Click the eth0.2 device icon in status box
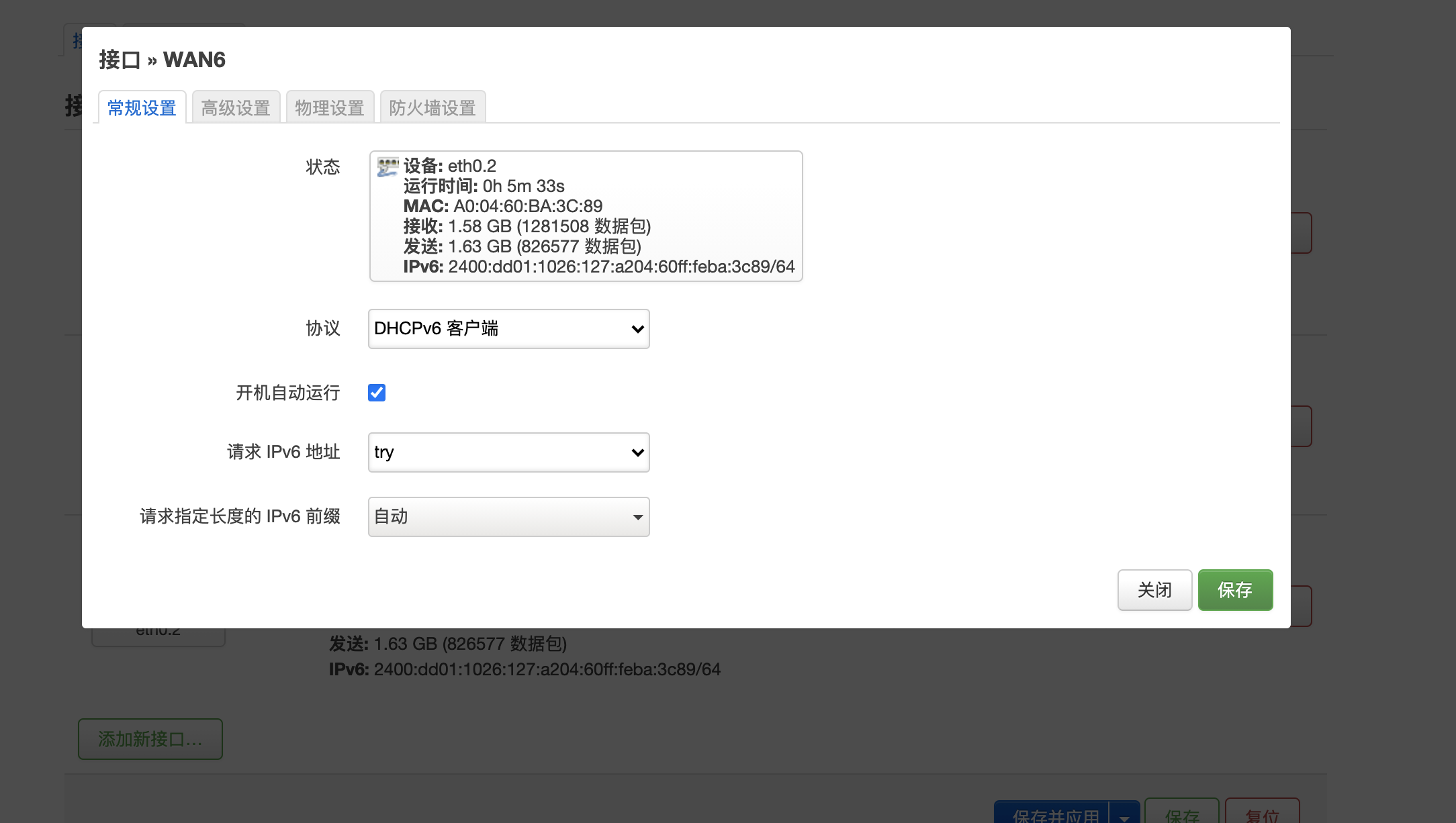Screen dimensions: 1456x823 [x=388, y=166]
